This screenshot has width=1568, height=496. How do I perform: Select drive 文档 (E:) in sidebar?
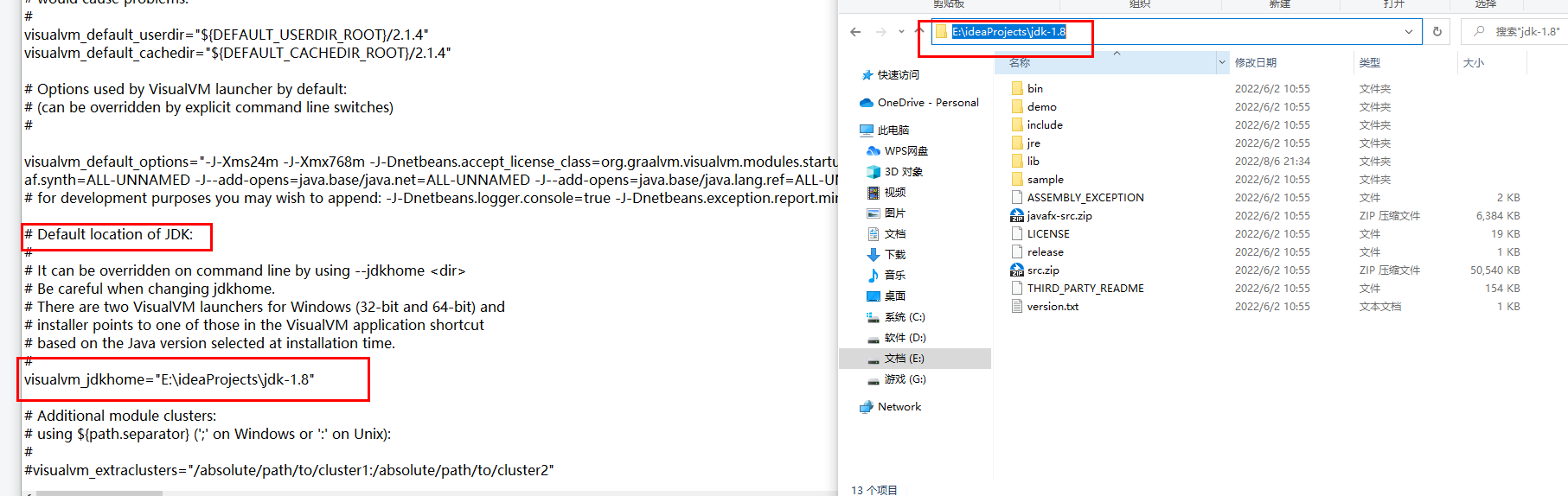coord(896,359)
